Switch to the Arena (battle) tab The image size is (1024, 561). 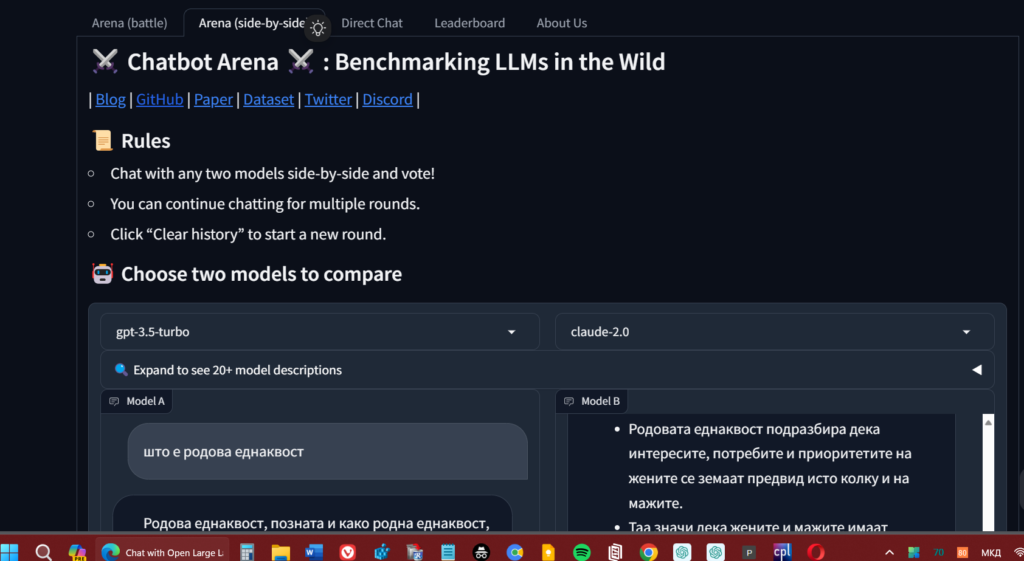coord(129,23)
